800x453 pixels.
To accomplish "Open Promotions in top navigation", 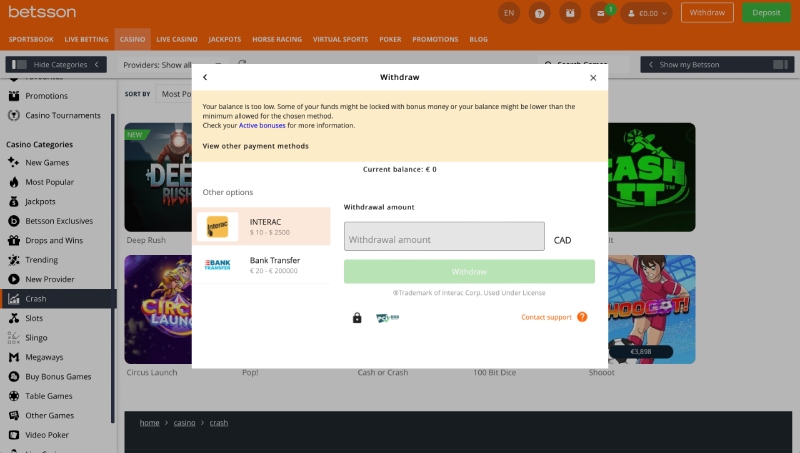I will 435,39.
